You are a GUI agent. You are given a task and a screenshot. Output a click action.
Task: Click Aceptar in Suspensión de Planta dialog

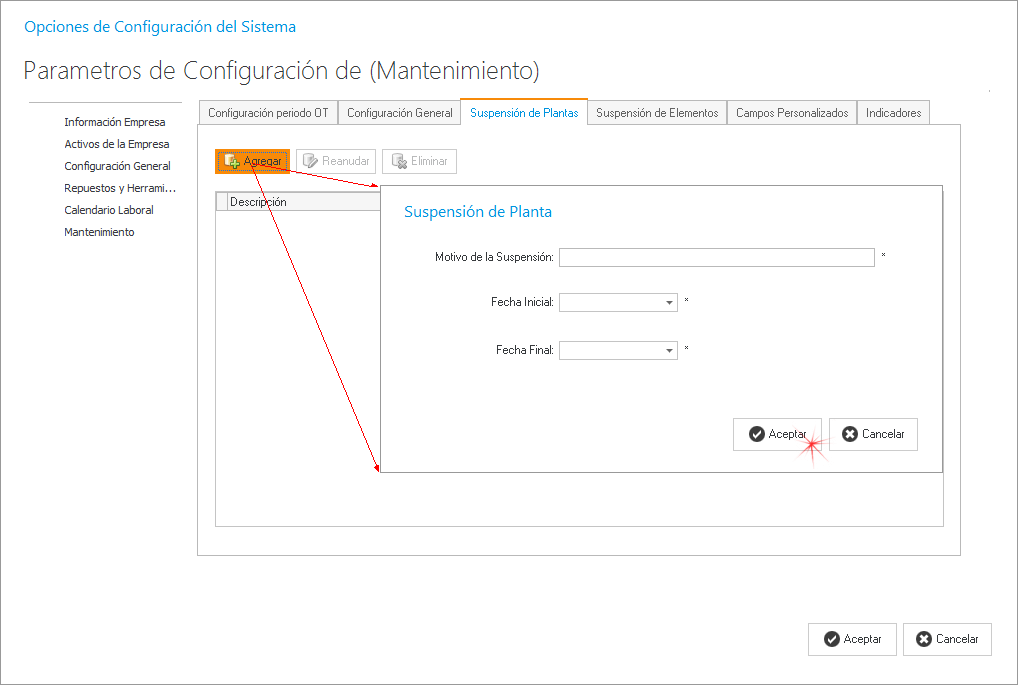pyautogui.click(x=777, y=434)
